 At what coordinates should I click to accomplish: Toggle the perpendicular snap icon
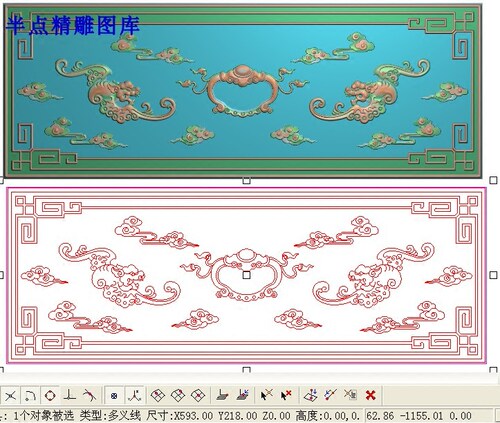pyautogui.click(x=70, y=396)
